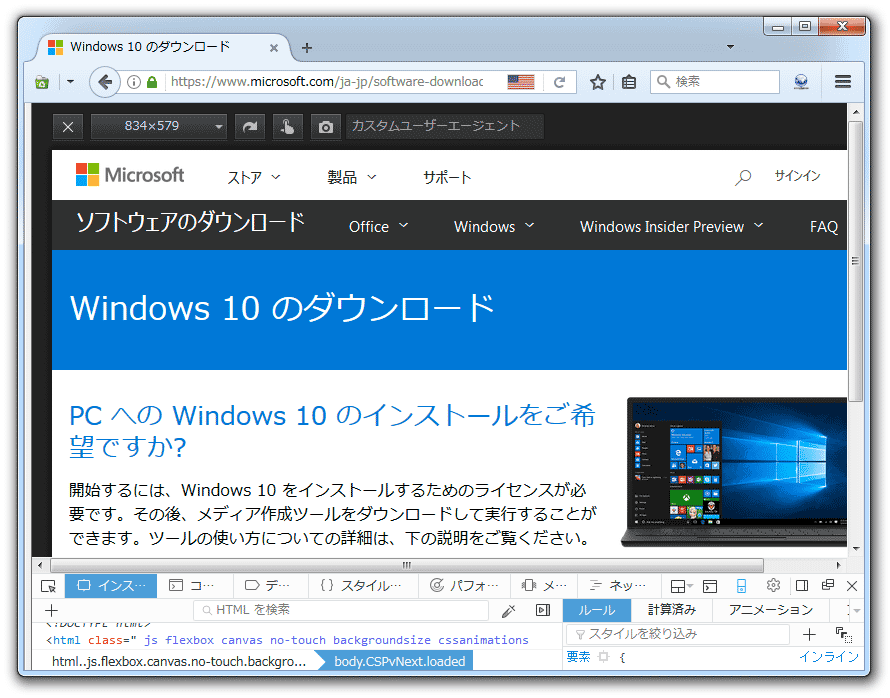Click the URL address field

click(x=327, y=82)
